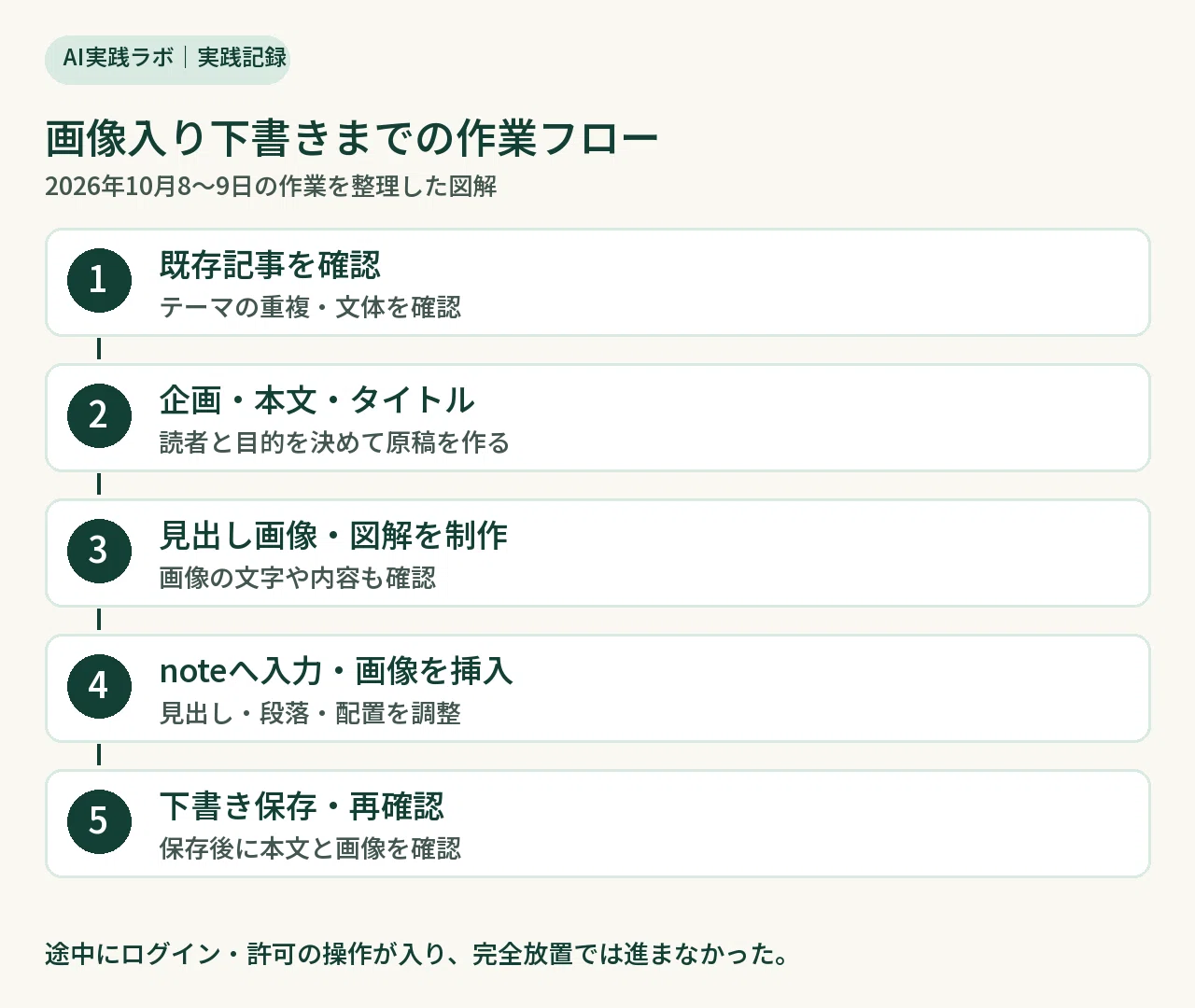This screenshot has width=1195, height=1008.
Task: Click the number 2 step circle
Action: [99, 415]
